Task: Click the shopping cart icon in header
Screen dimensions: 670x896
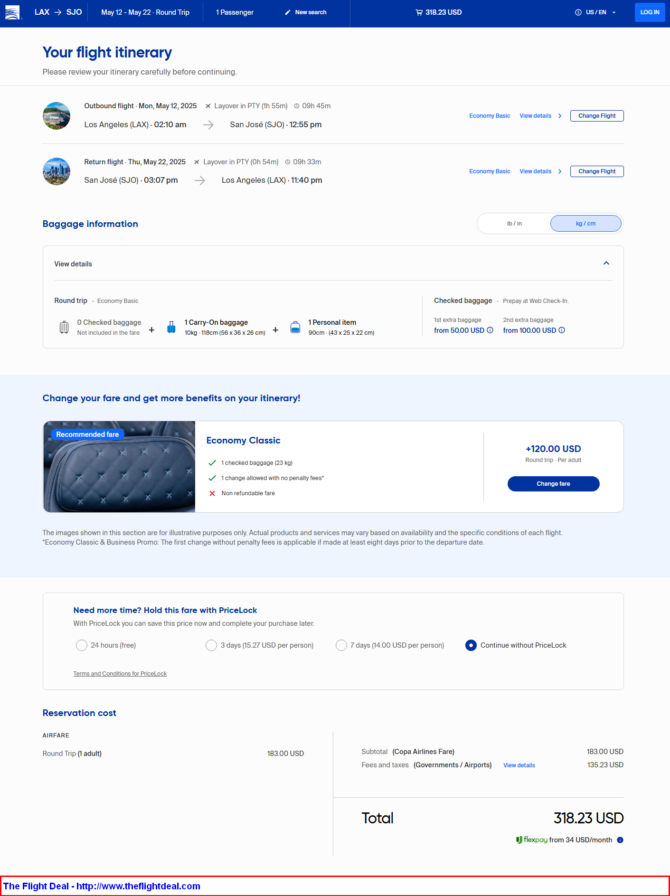Action: coord(419,13)
